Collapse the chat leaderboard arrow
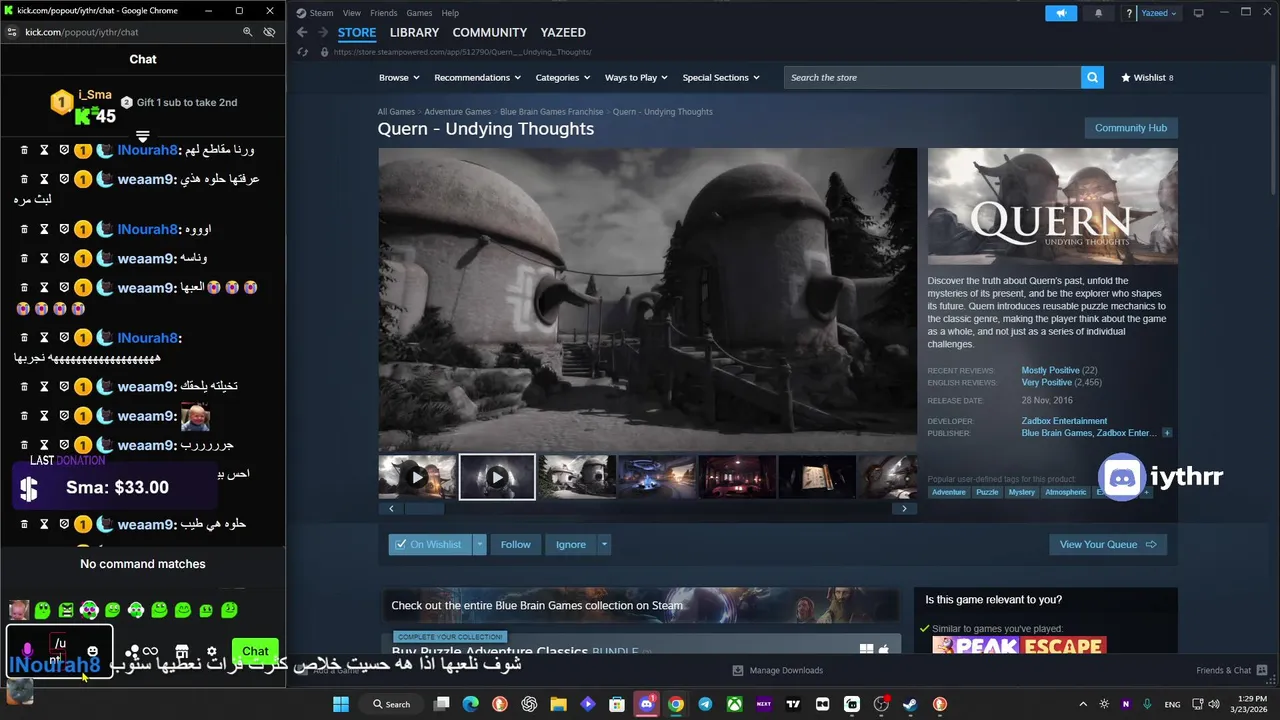1280x720 pixels. point(143,136)
